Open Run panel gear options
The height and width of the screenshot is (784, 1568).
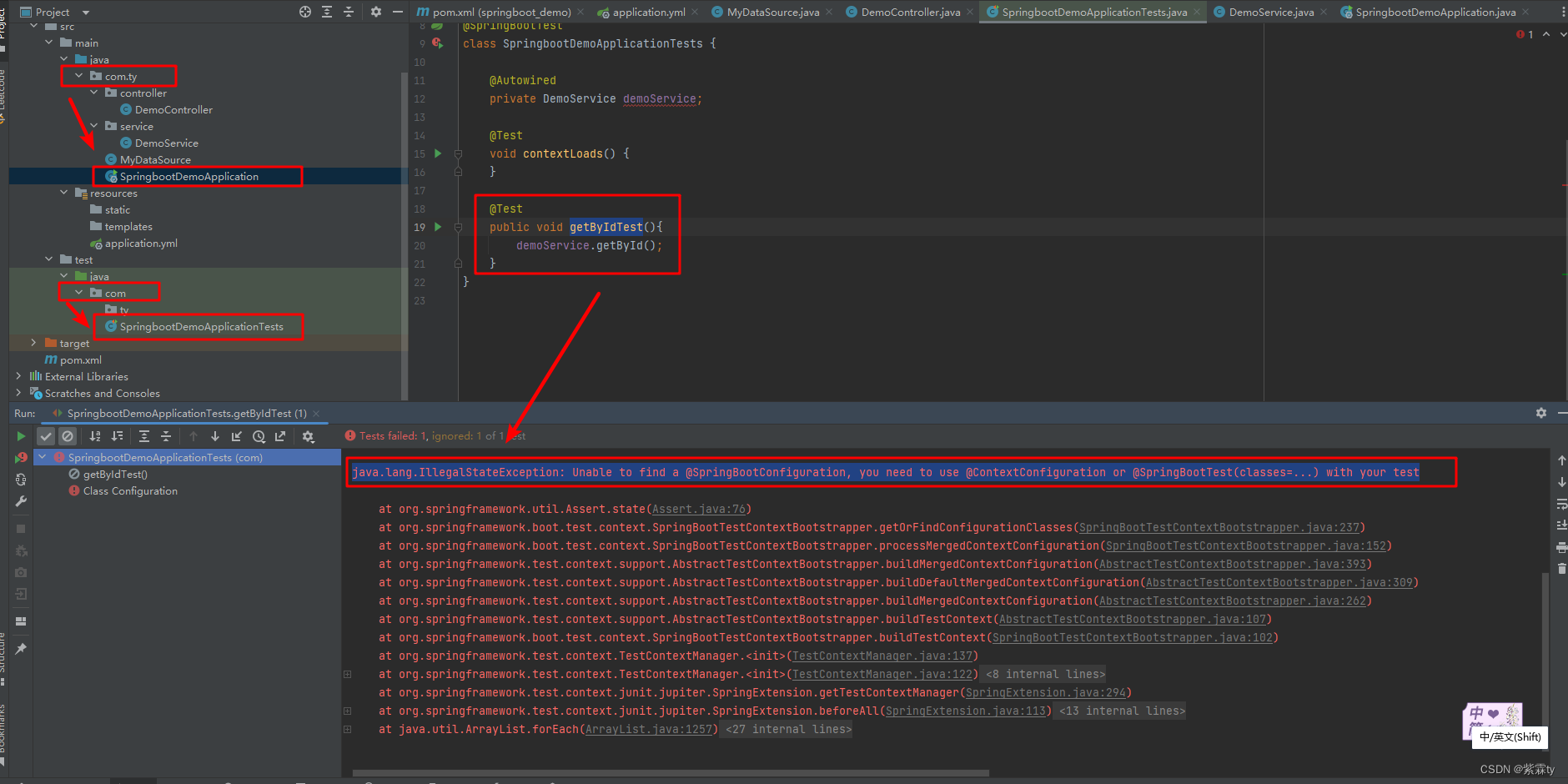coord(1541,413)
